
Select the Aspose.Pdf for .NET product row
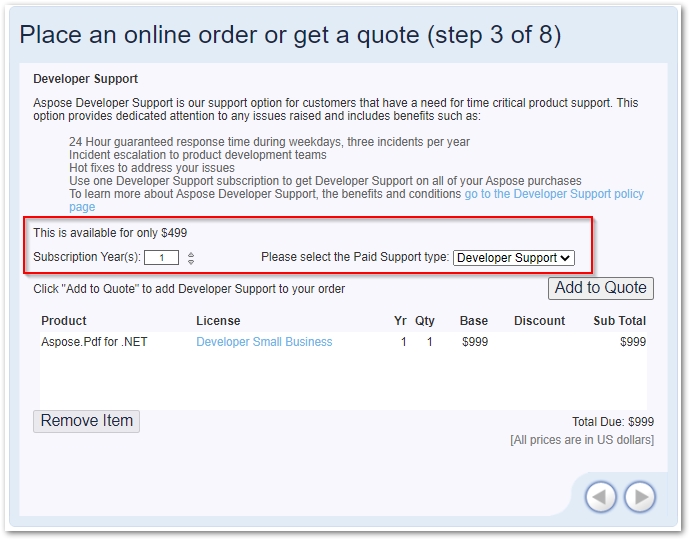(94, 342)
